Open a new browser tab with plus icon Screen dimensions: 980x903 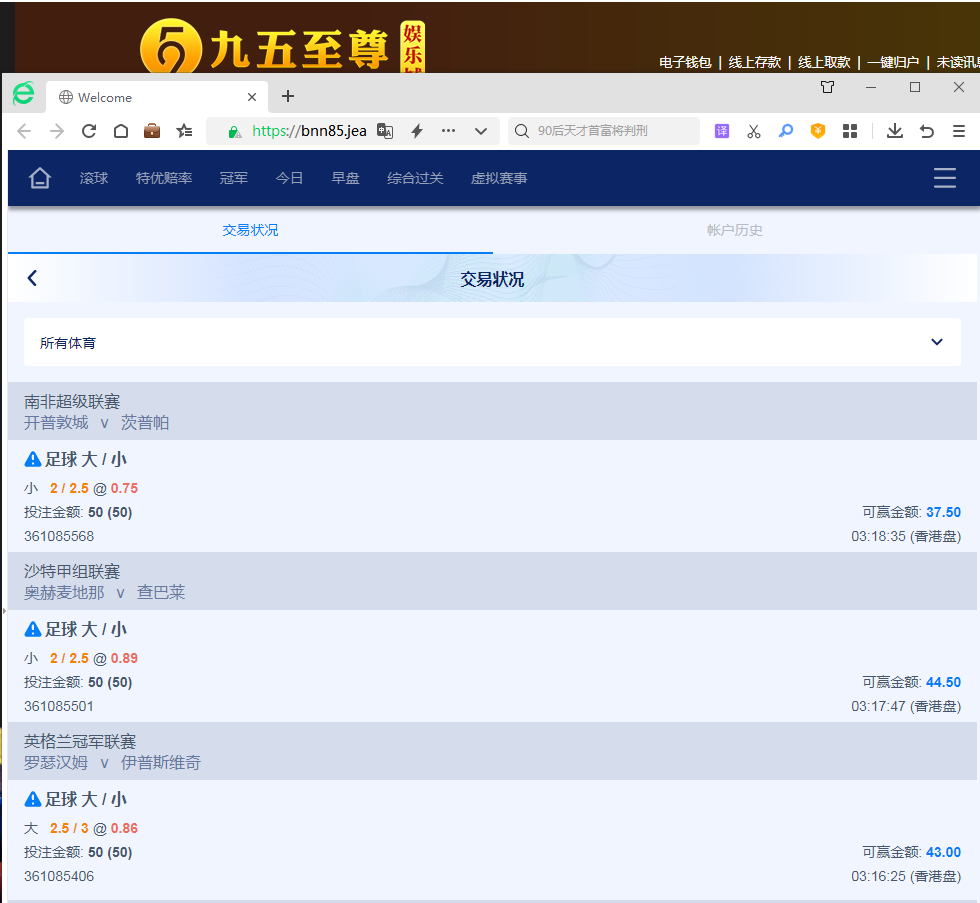coord(288,97)
